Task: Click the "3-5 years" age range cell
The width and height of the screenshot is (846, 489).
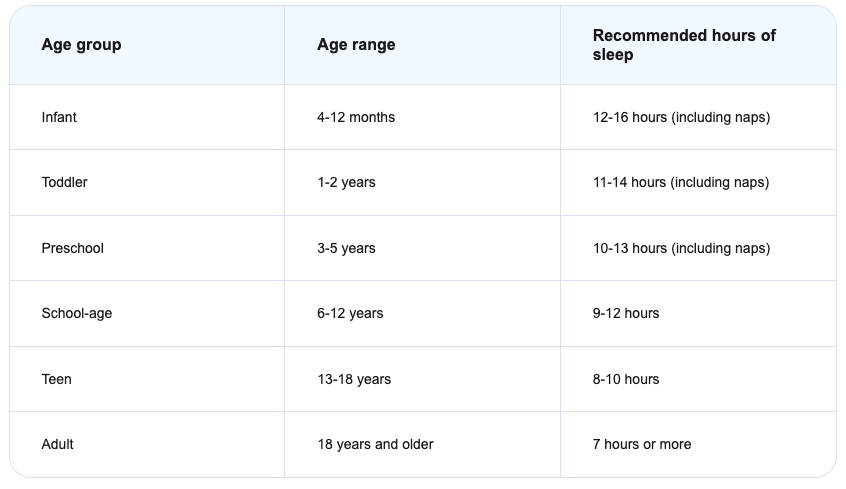Action: (346, 248)
